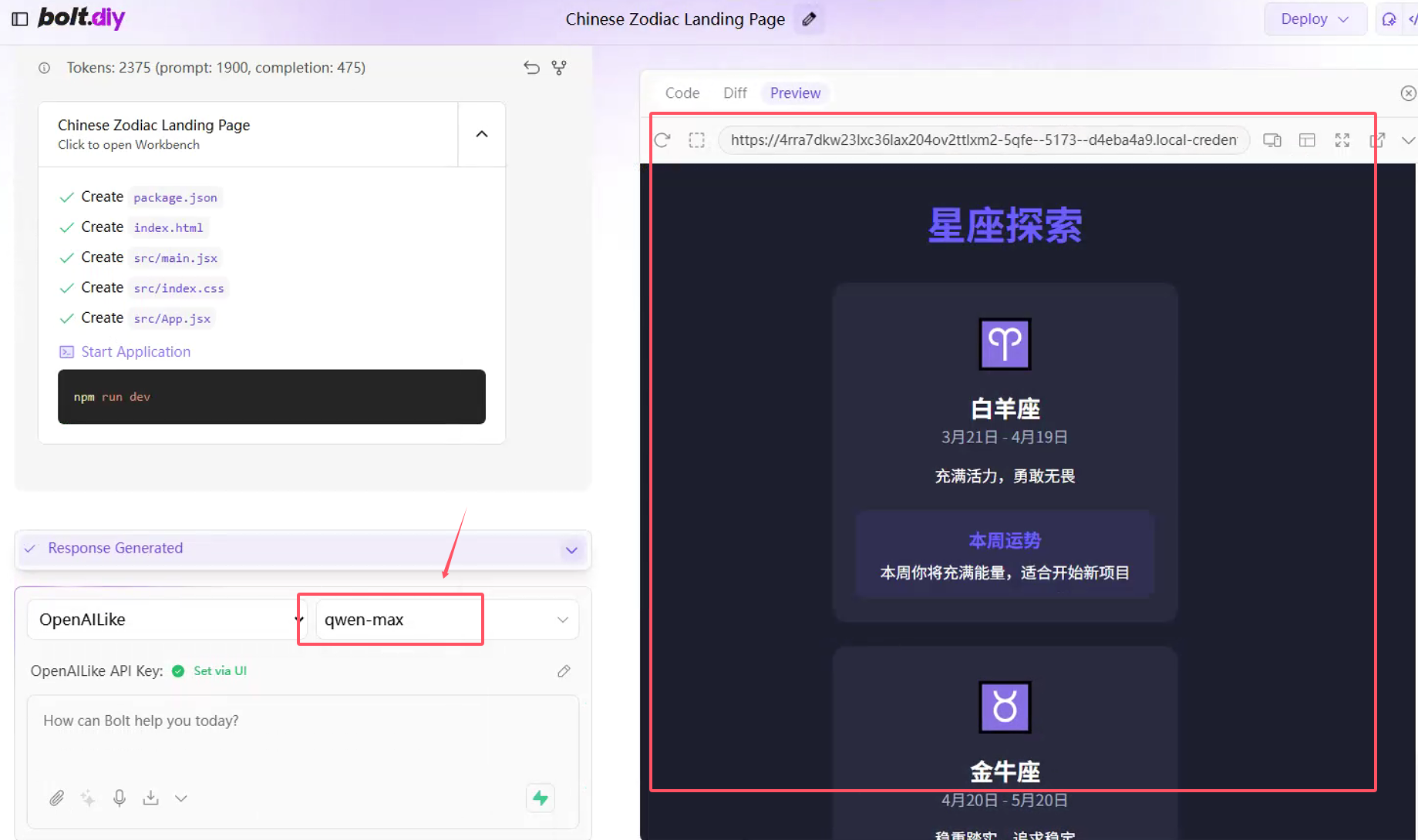1418x840 pixels.
Task: Revert message with the undo arrow icon
Action: [x=531, y=68]
